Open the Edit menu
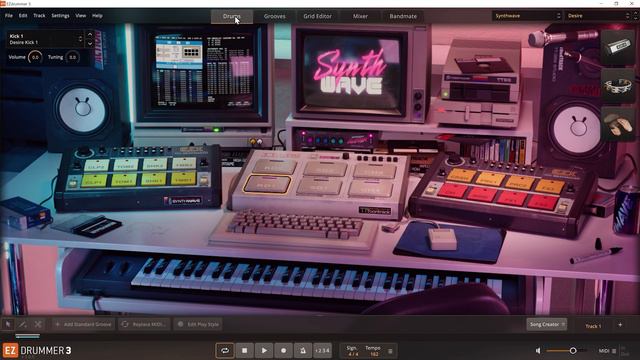The height and width of the screenshot is (360, 640). pyautogui.click(x=23, y=16)
